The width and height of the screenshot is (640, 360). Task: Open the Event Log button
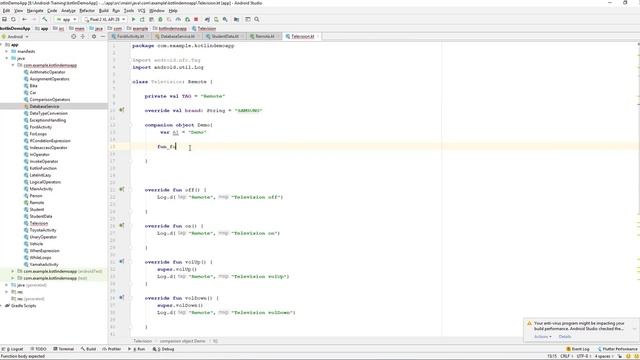coord(578,349)
